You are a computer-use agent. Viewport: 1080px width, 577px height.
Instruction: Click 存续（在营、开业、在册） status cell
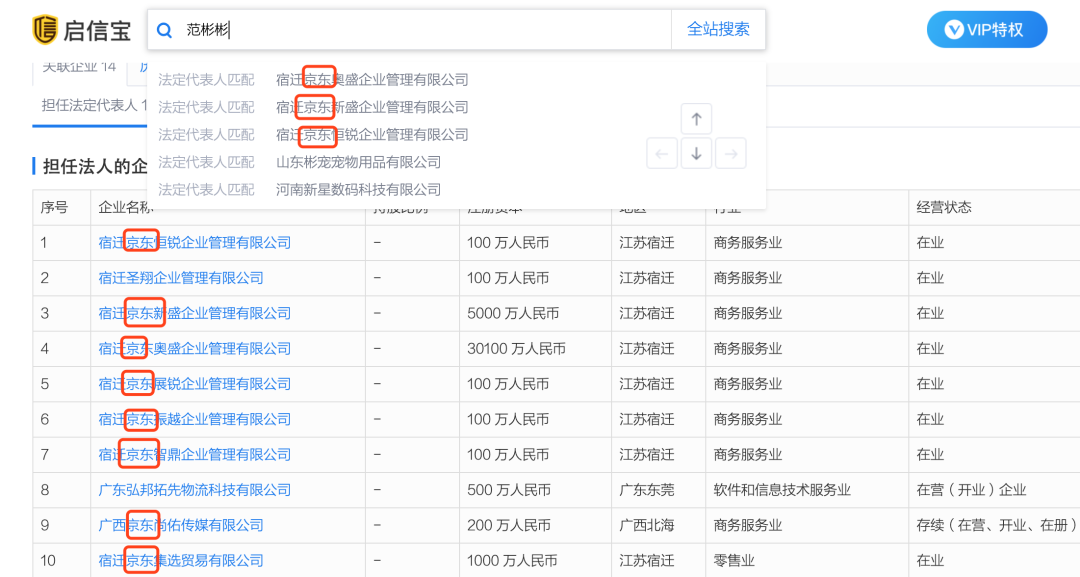(x=997, y=525)
